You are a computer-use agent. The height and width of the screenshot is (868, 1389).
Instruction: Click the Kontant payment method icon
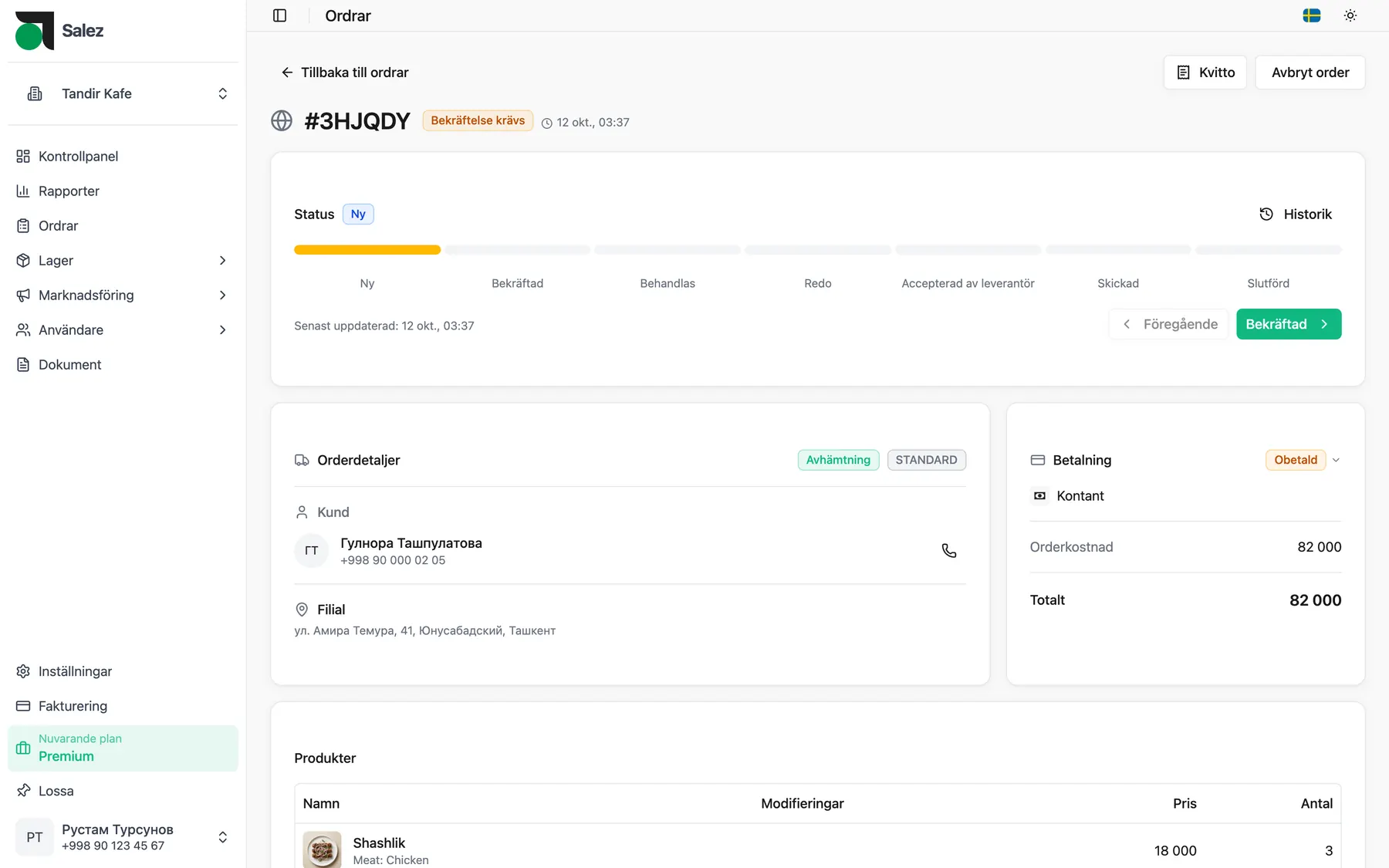click(x=1039, y=496)
